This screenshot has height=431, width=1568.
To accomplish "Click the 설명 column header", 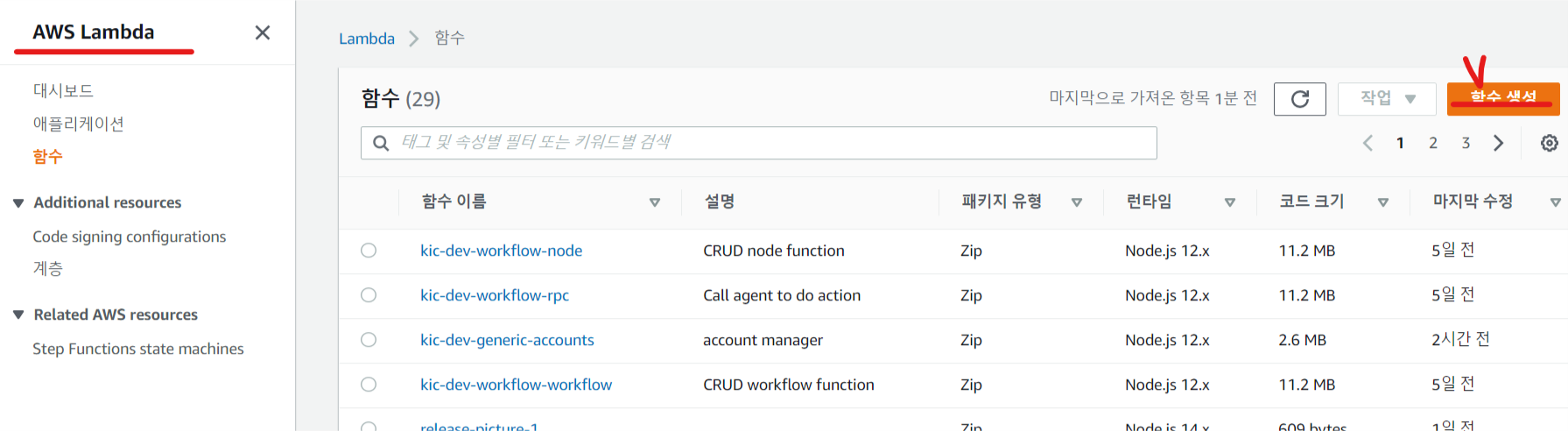I will click(720, 201).
